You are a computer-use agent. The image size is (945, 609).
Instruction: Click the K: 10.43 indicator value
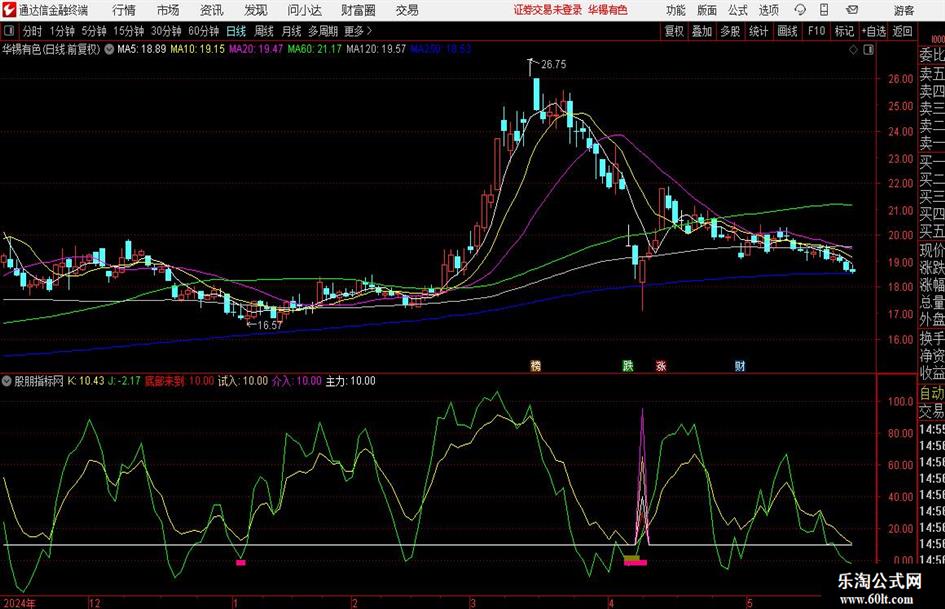(86, 381)
